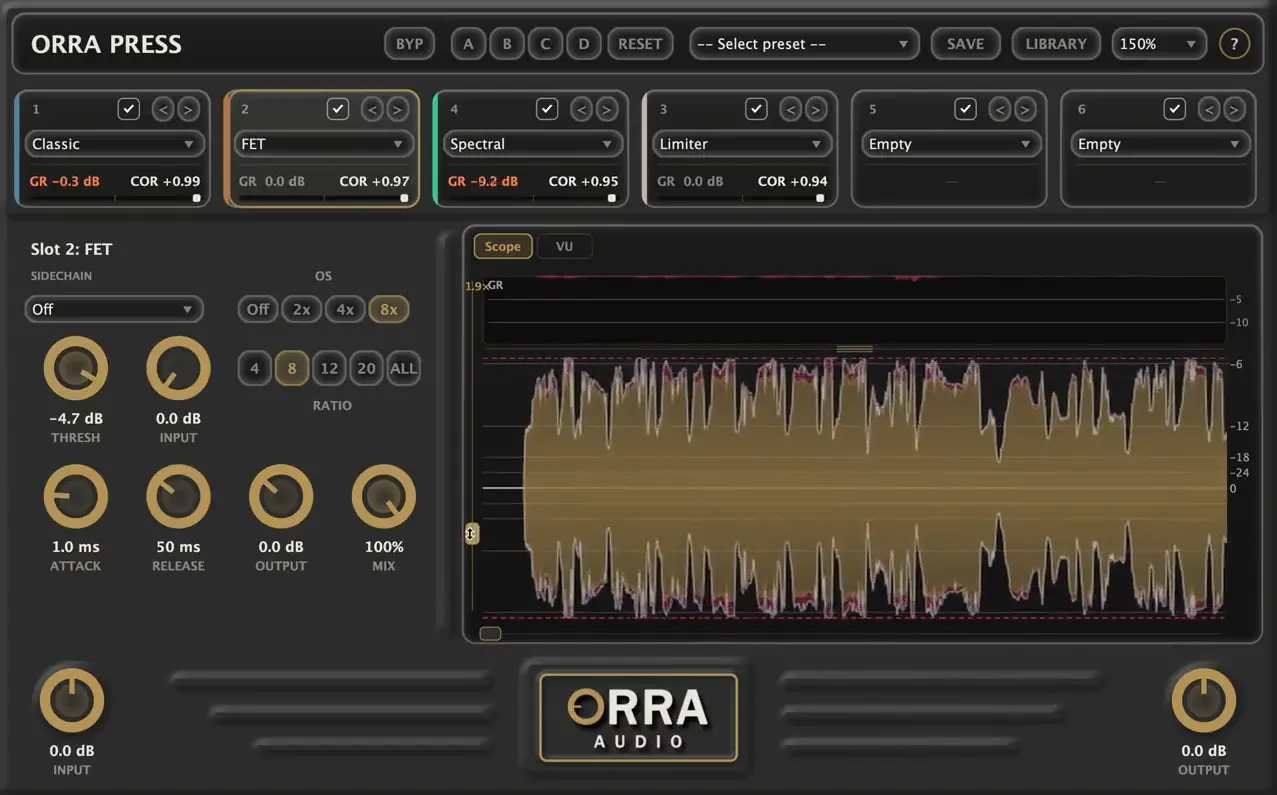Open the Select preset dropdown
Viewport: 1277px width, 795px height.
pyautogui.click(x=804, y=44)
